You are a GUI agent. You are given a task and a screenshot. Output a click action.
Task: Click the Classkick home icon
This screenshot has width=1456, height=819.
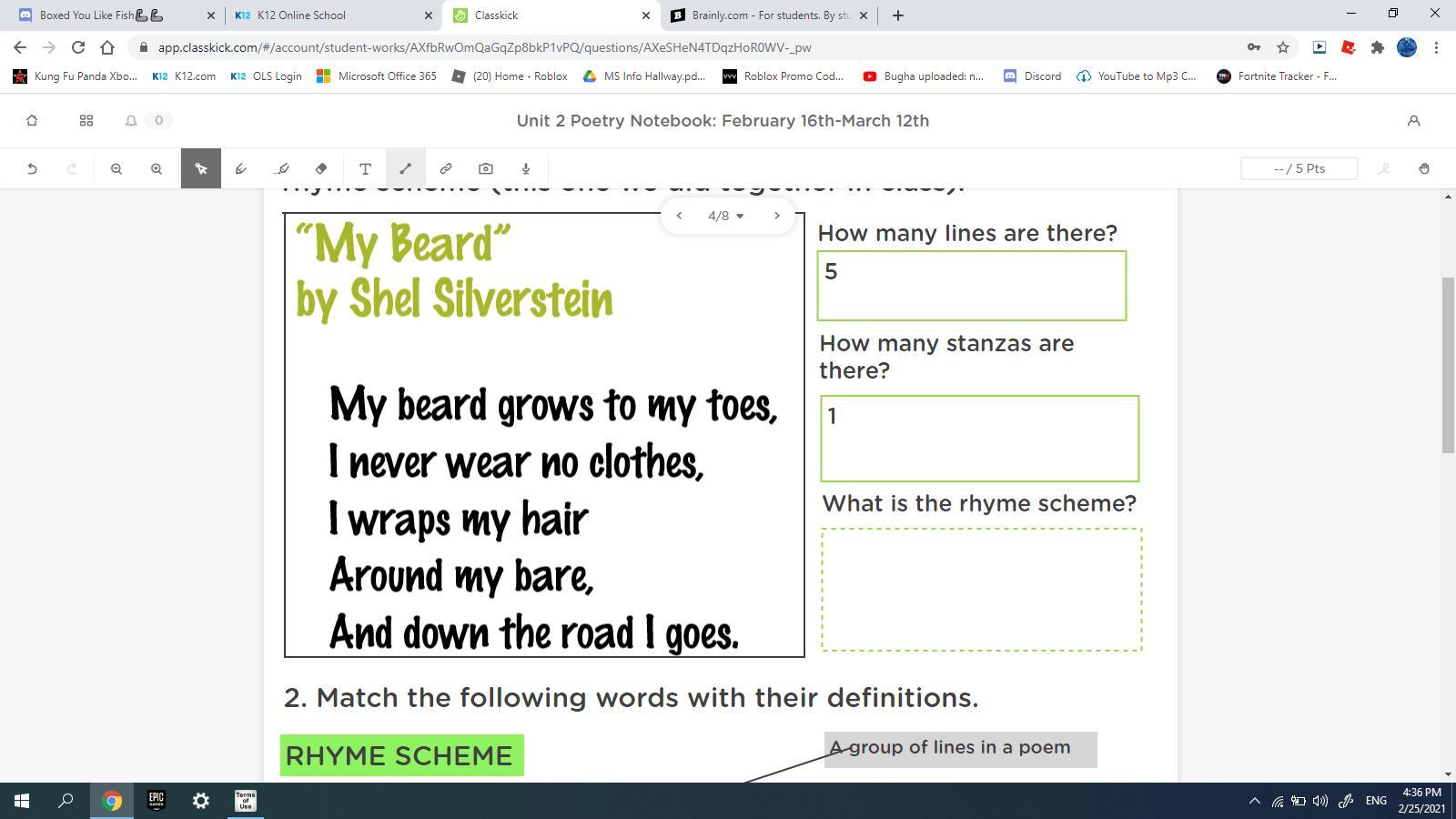(32, 120)
